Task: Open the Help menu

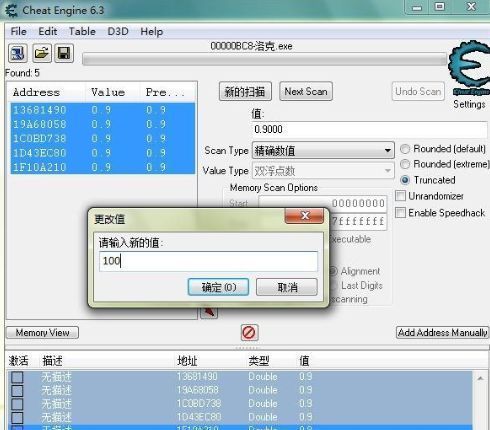Action: coord(152,32)
